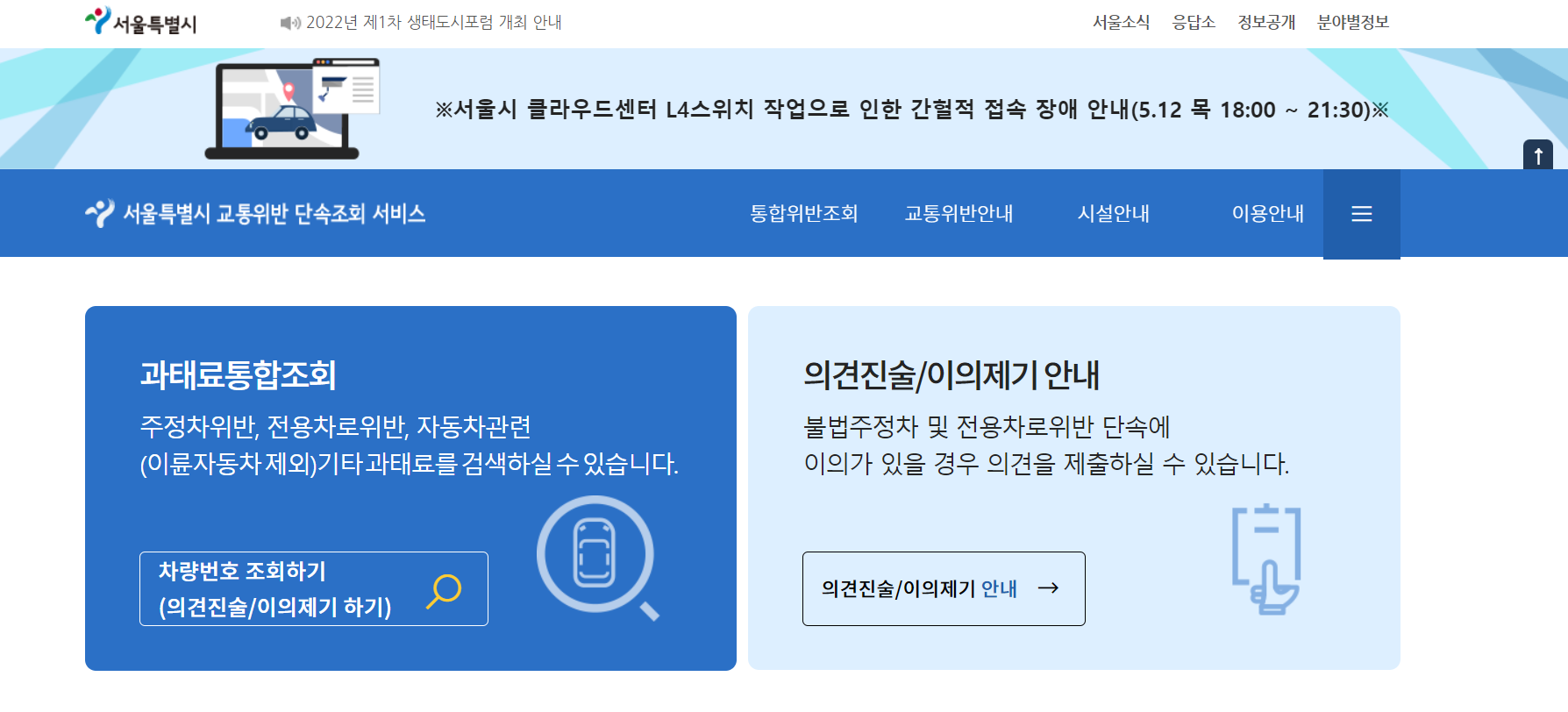Open the 시설안내 menu

click(1113, 213)
